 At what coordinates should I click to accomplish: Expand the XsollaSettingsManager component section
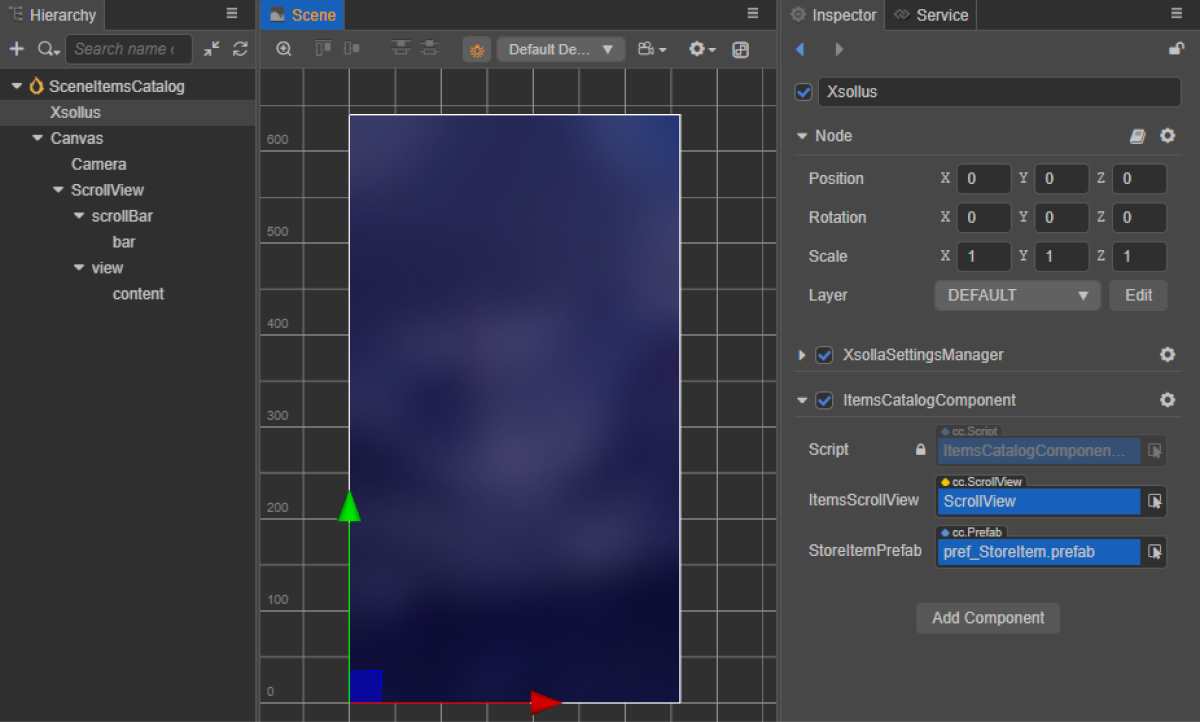[802, 355]
